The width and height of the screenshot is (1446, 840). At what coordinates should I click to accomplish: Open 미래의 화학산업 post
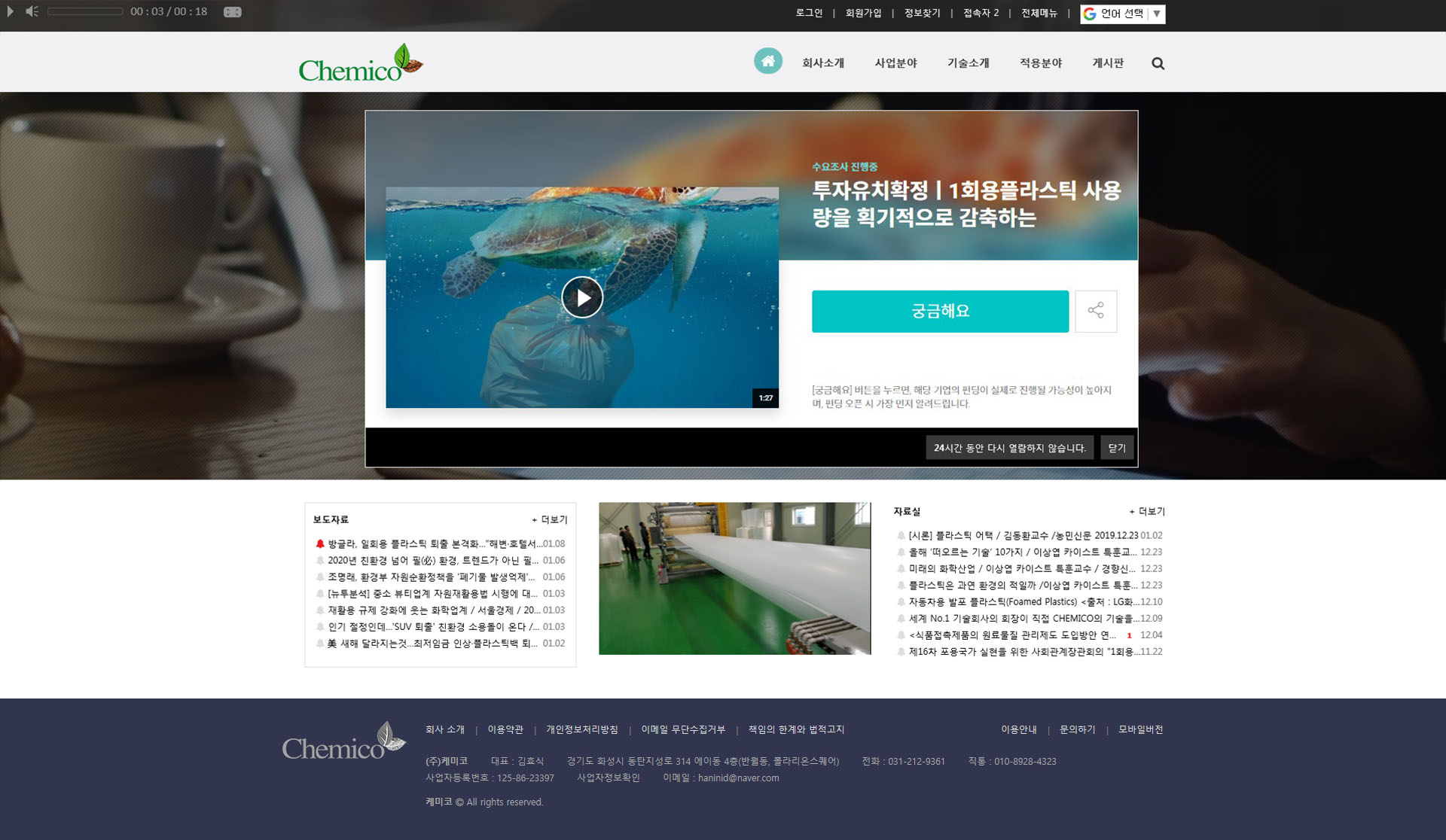click(x=1022, y=568)
